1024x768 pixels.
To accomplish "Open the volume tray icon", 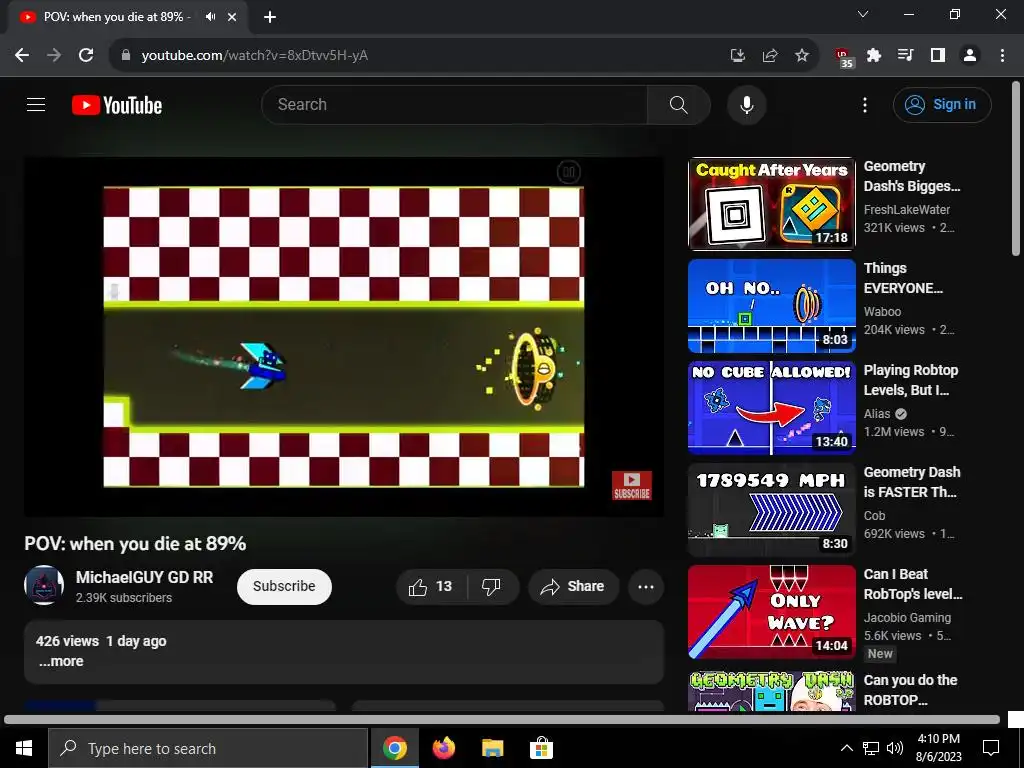I will [x=895, y=748].
